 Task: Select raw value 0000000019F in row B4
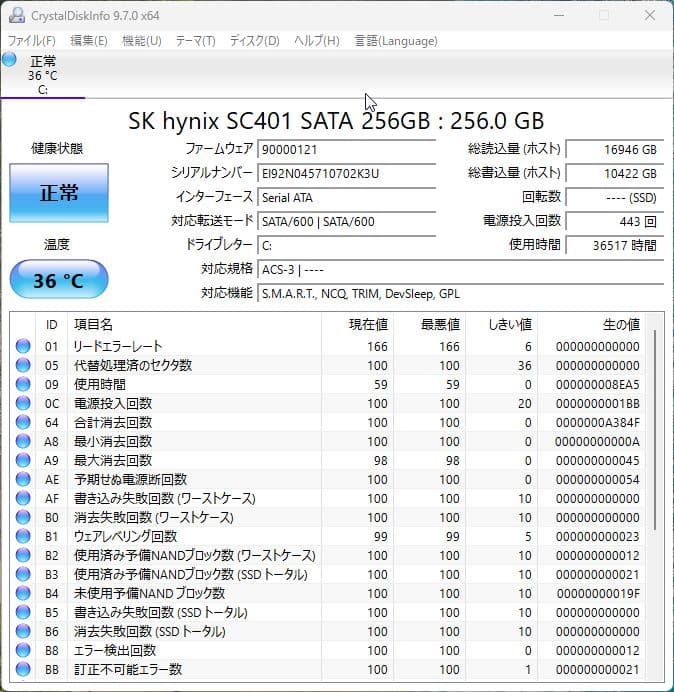pos(598,594)
